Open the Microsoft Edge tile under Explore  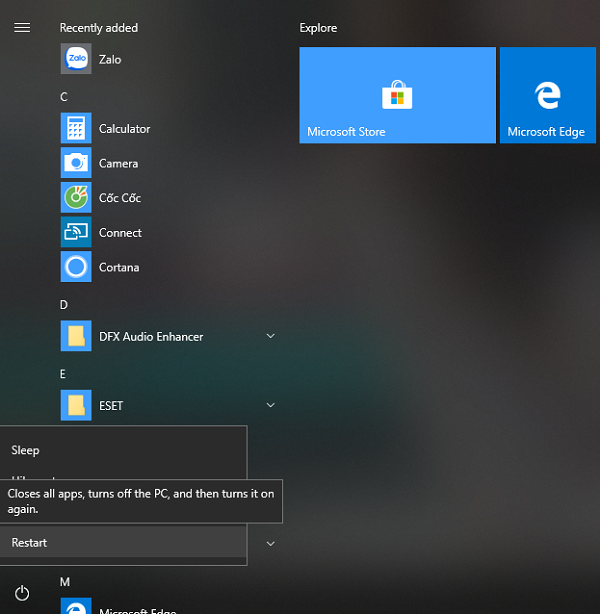[x=547, y=95]
